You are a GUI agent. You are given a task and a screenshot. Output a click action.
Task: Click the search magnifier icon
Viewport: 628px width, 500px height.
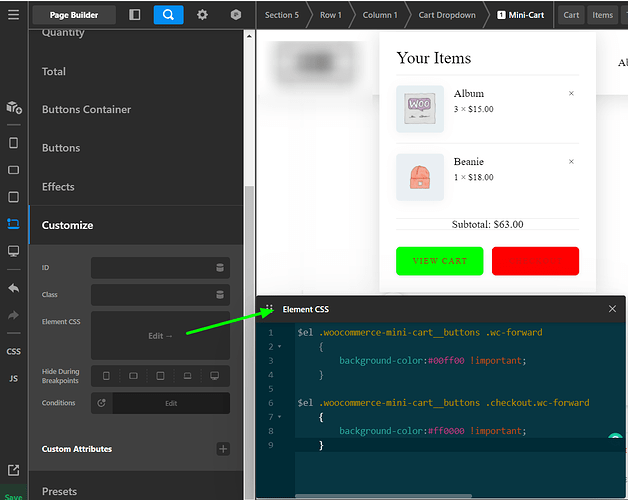pyautogui.click(x=168, y=15)
